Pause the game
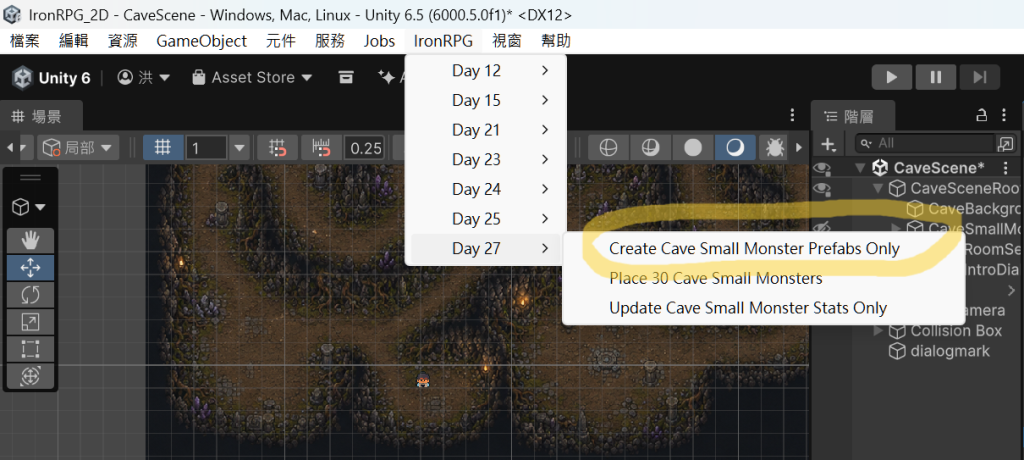Image resolution: width=1024 pixels, height=460 pixels. tap(935, 77)
